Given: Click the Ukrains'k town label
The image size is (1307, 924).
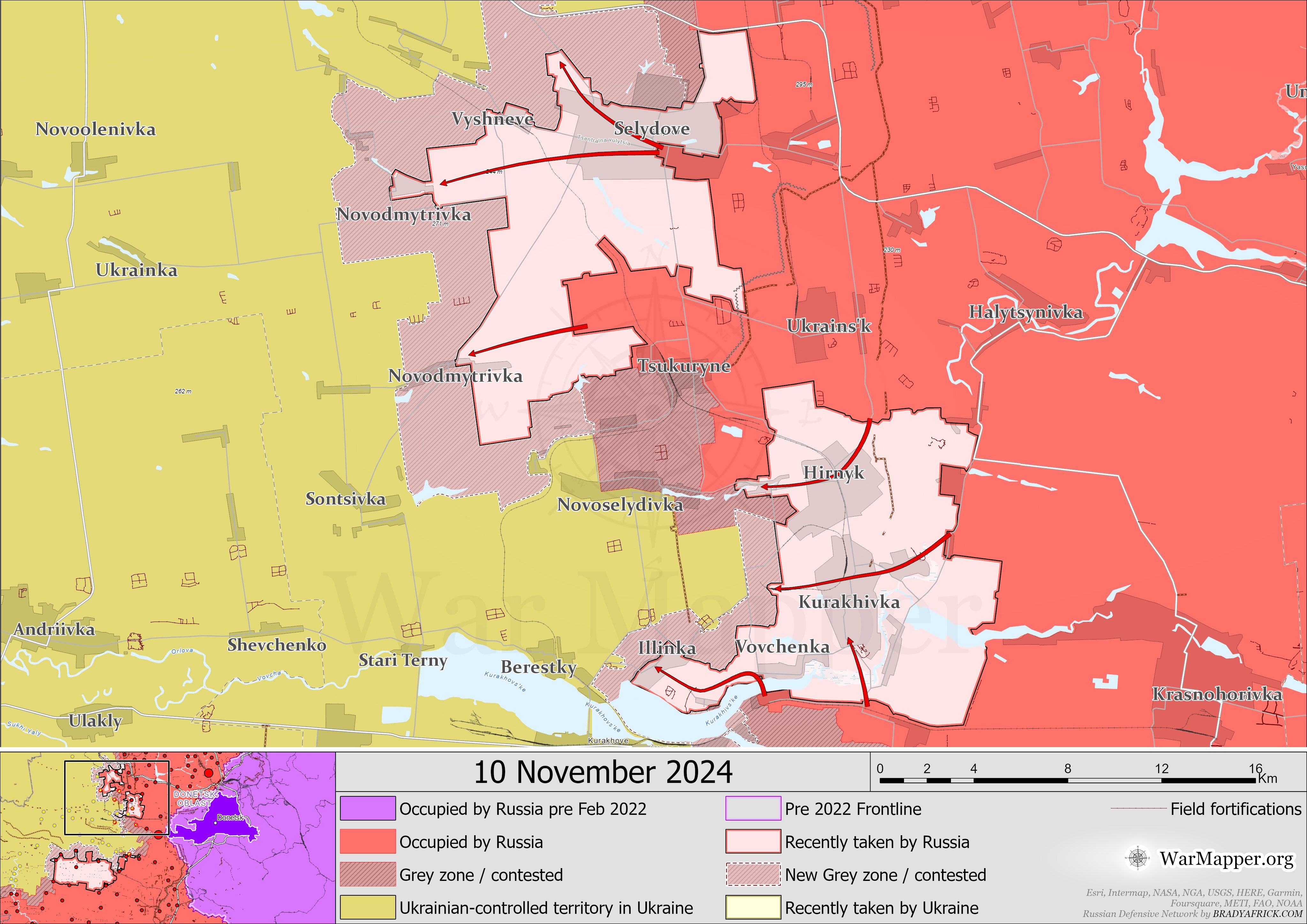Looking at the screenshot, I should (x=829, y=326).
